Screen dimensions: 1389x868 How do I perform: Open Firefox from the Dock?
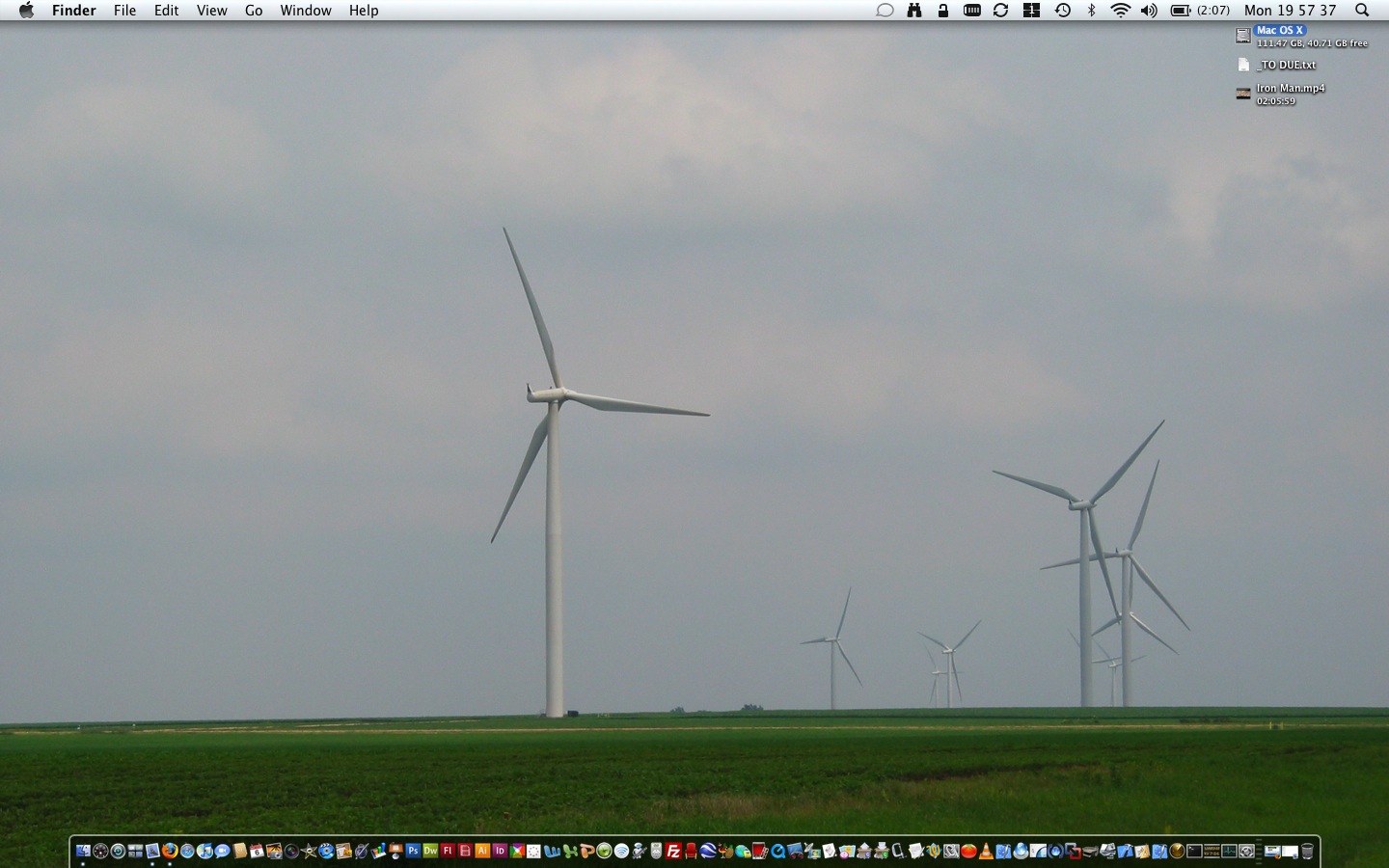[170, 851]
